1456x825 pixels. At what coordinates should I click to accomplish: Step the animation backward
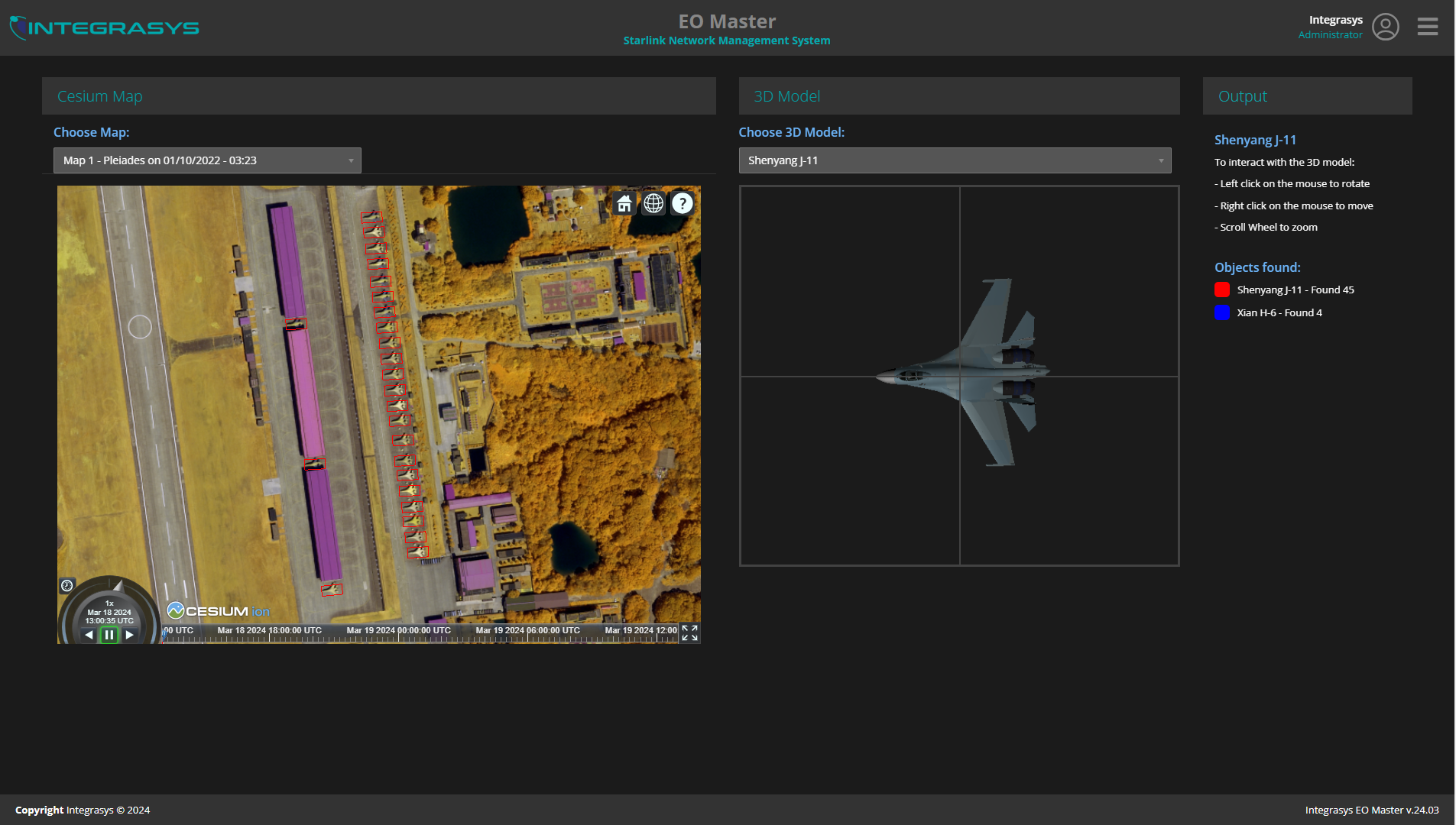[x=89, y=634]
